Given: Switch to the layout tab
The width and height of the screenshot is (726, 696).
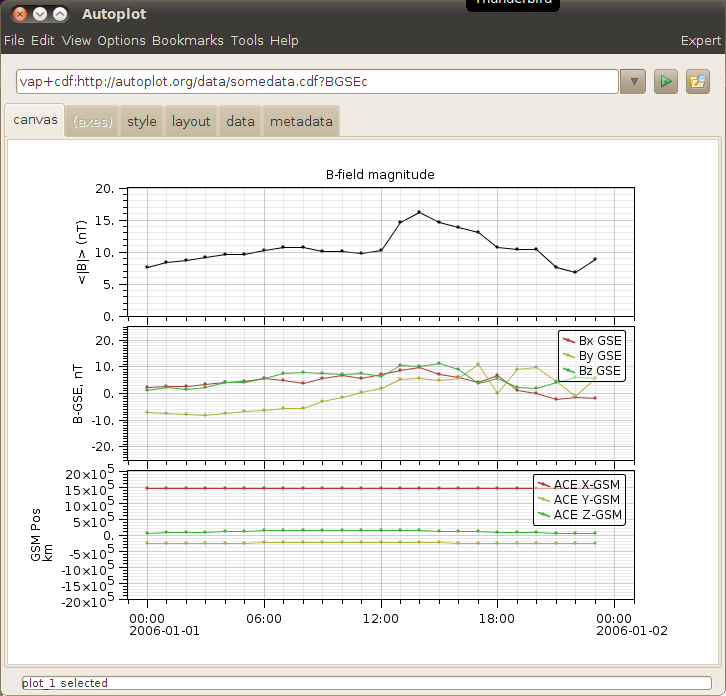Looking at the screenshot, I should tap(191, 122).
